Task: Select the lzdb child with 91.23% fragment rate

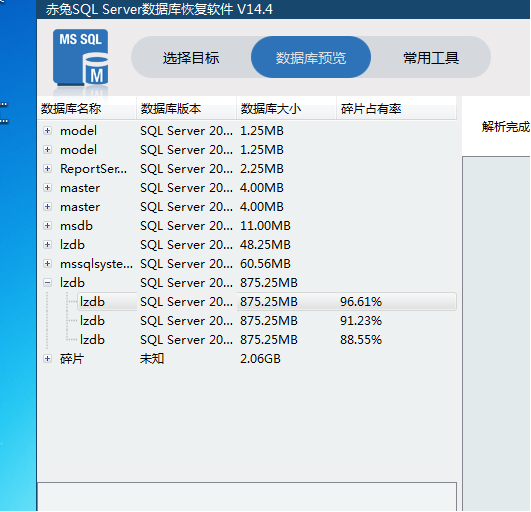Action: coord(267,321)
